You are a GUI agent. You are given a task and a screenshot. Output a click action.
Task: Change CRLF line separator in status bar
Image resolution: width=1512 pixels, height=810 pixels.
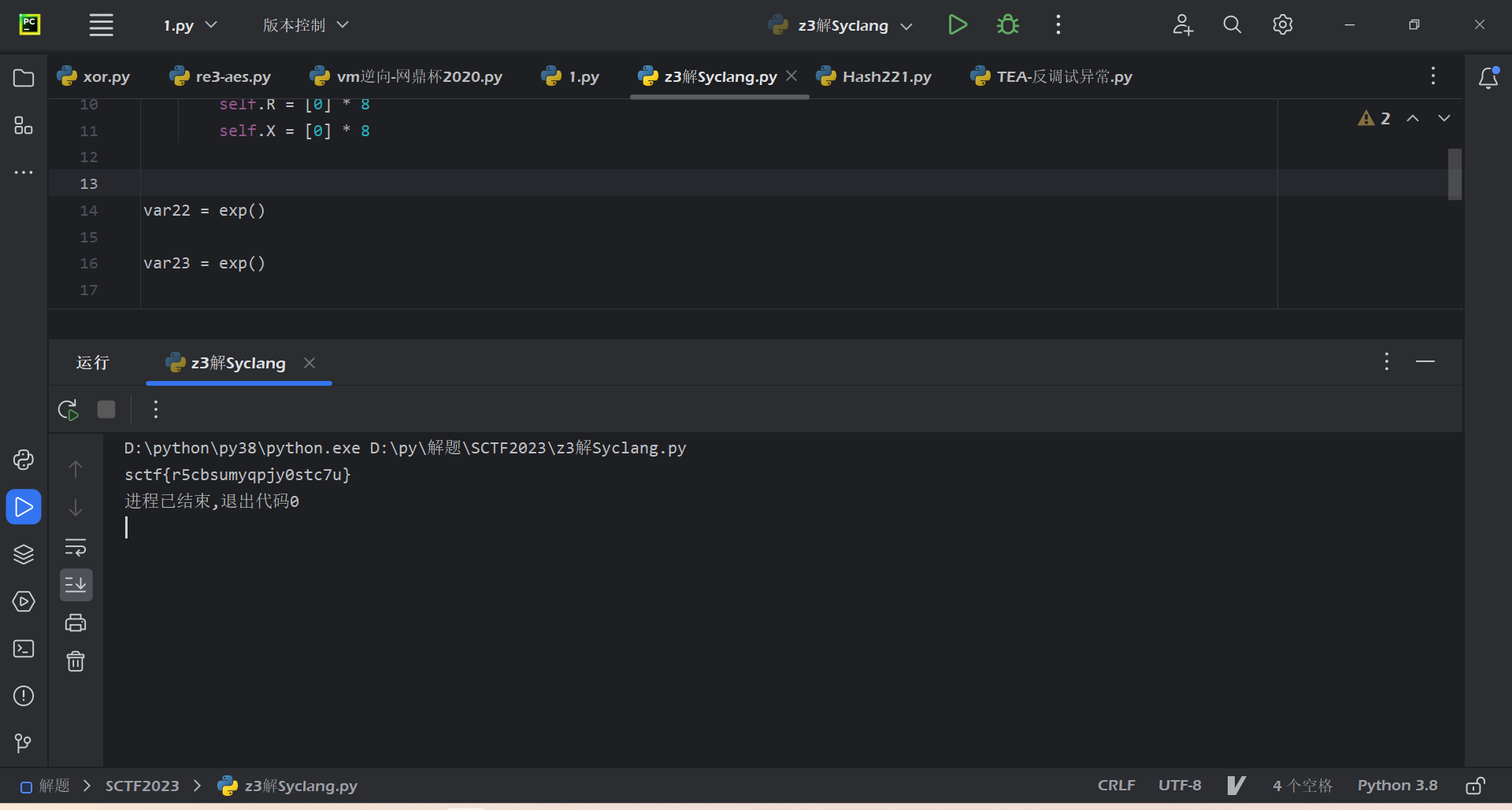(1117, 786)
